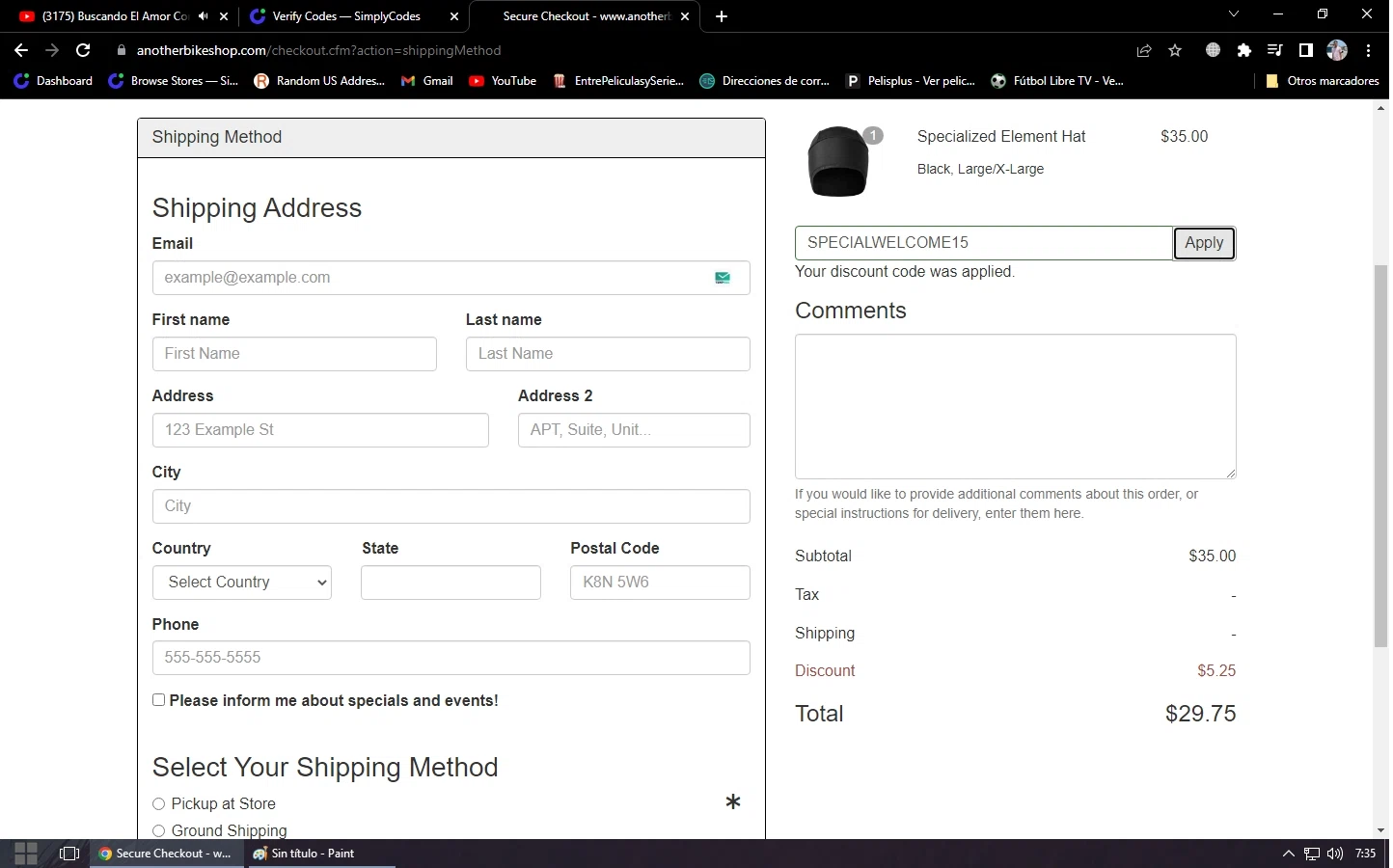Focus the Phone number field

451,658
